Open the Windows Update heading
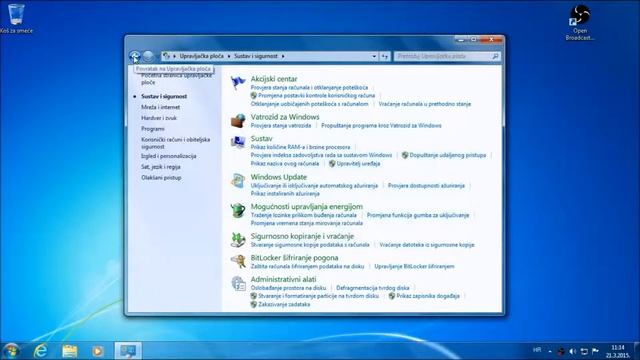640x360 pixels. tap(279, 177)
